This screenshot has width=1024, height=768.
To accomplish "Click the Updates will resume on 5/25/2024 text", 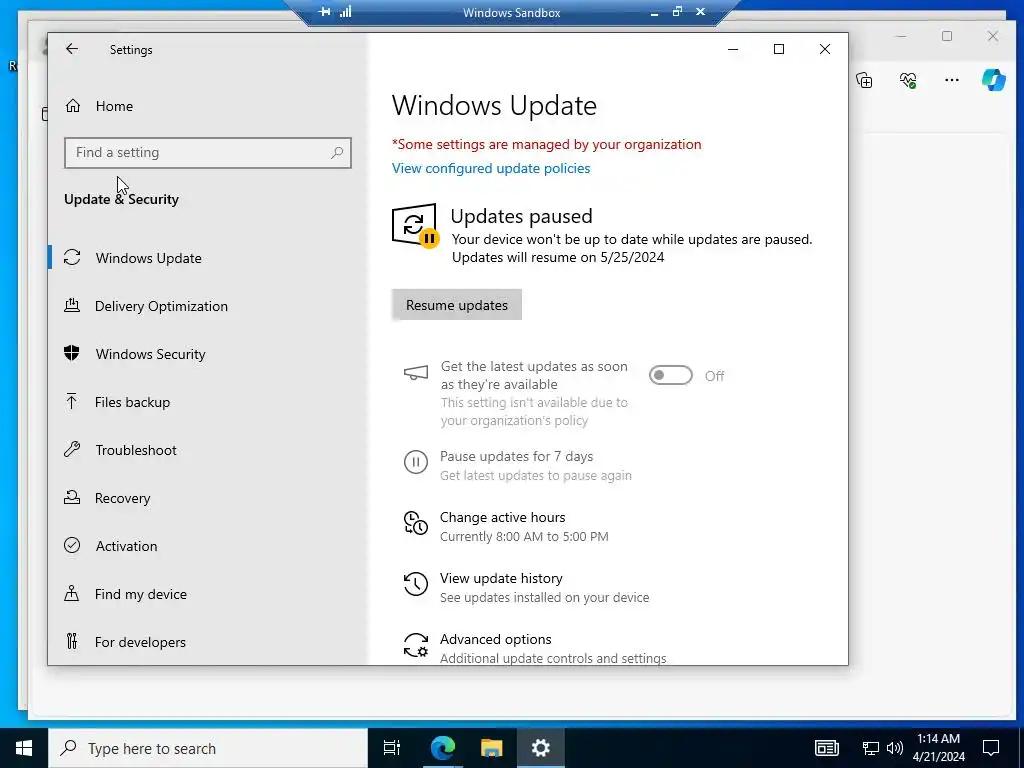I will [x=558, y=257].
